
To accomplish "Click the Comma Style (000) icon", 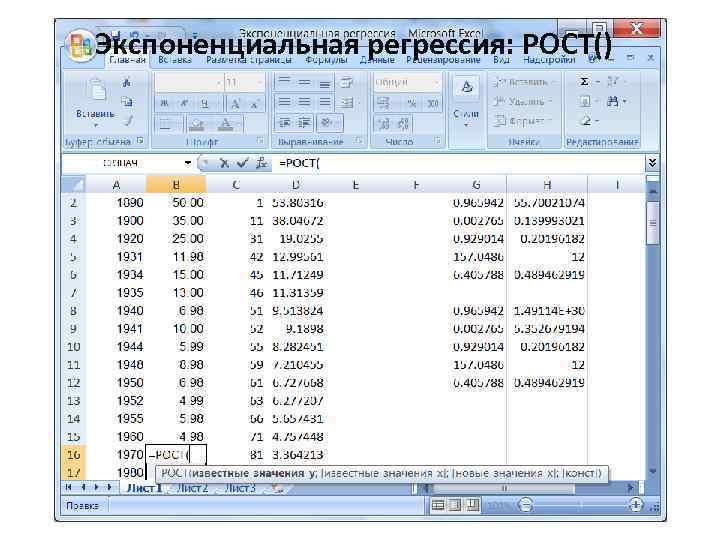I will point(433,103).
